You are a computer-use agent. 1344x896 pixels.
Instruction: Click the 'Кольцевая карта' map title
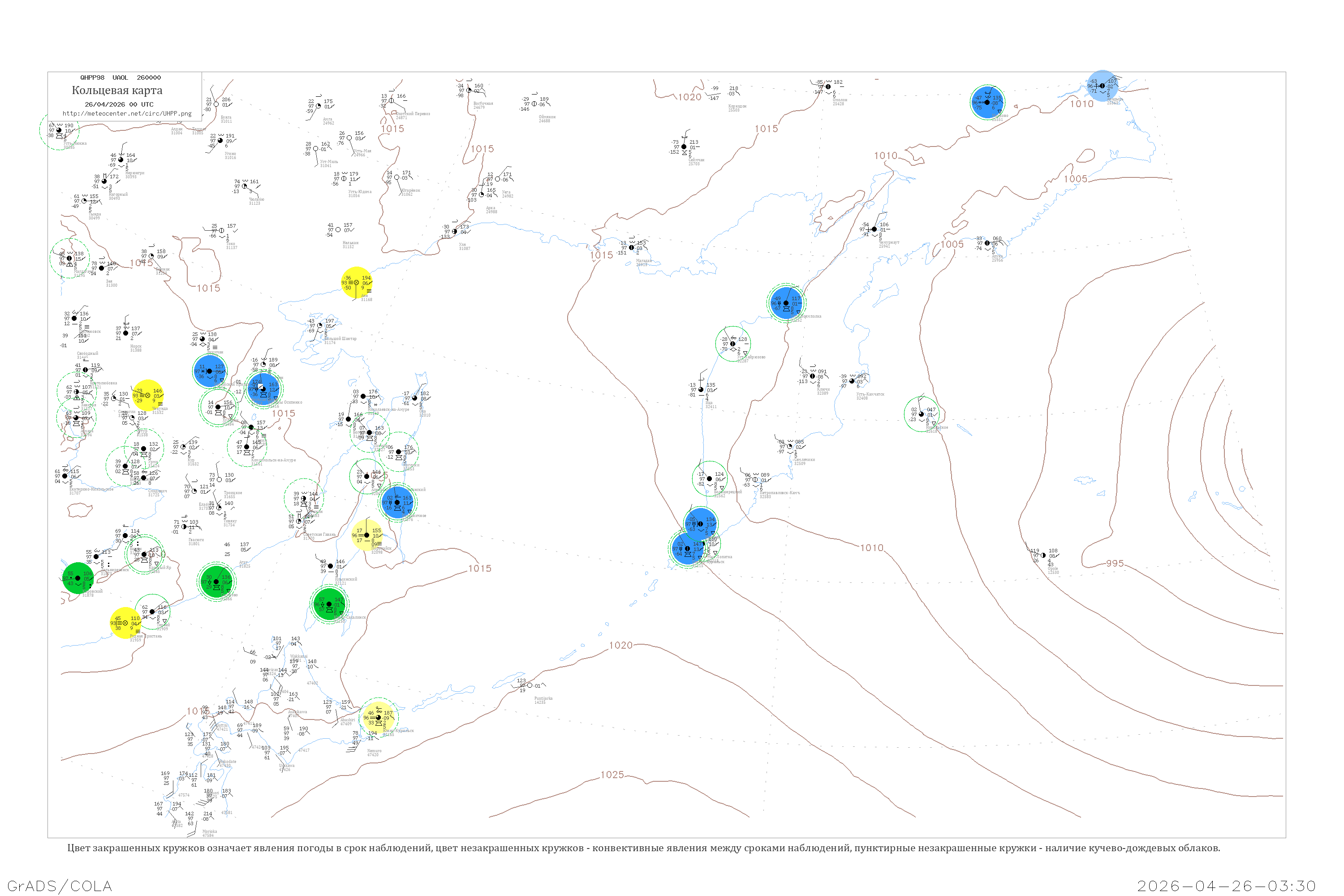point(117,90)
